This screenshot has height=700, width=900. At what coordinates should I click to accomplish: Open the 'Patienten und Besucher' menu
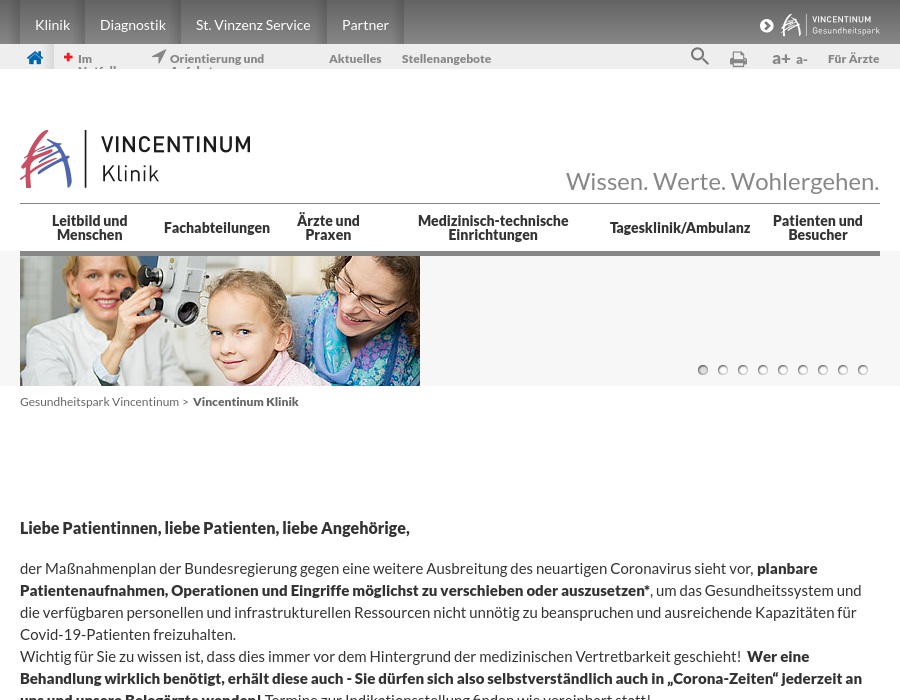click(817, 227)
